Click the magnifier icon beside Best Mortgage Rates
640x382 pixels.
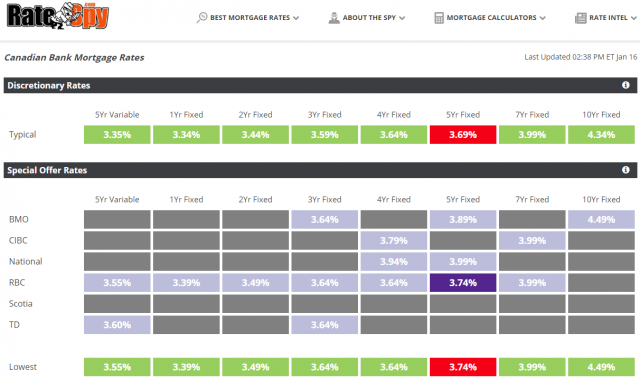(202, 18)
